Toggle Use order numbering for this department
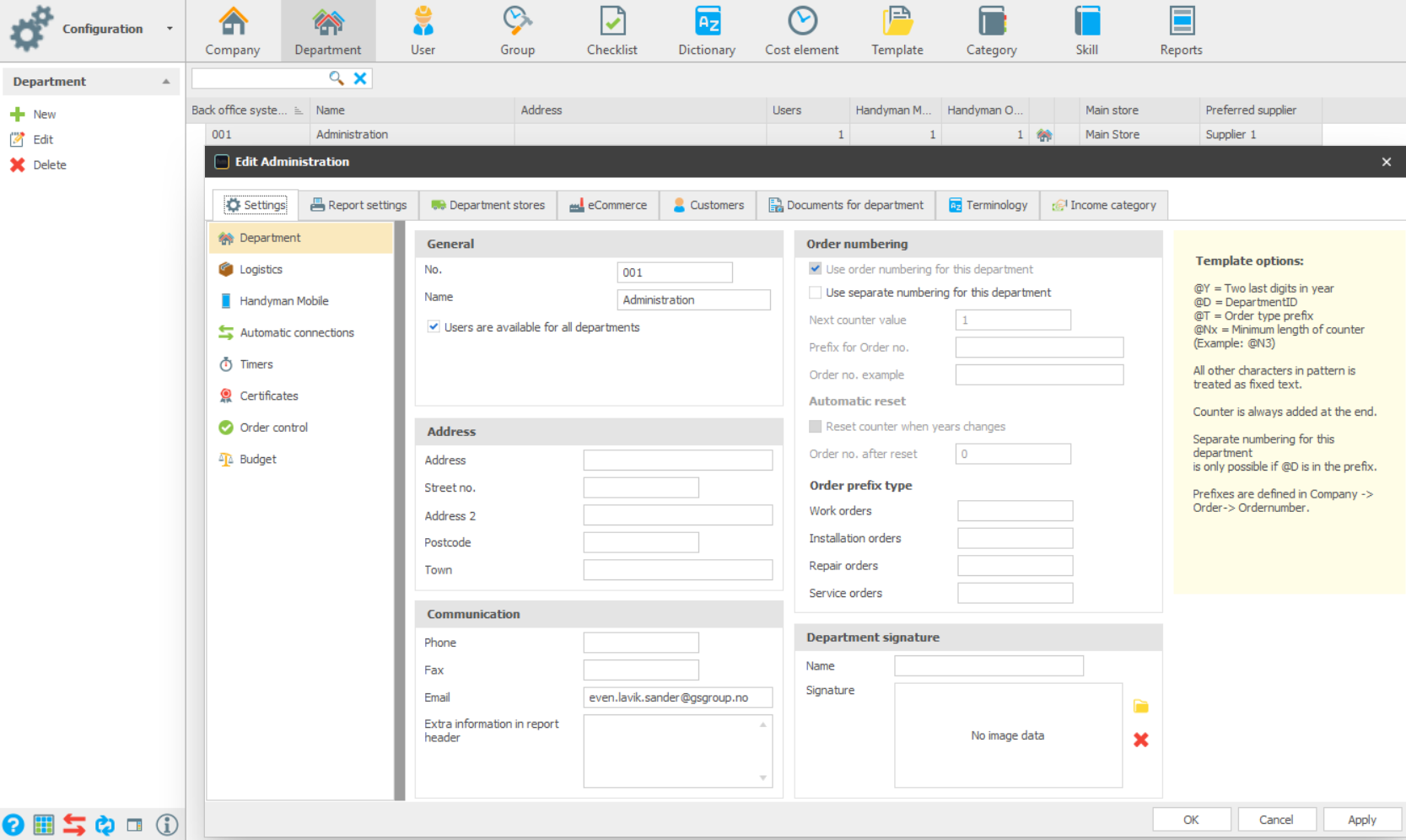 coord(815,269)
